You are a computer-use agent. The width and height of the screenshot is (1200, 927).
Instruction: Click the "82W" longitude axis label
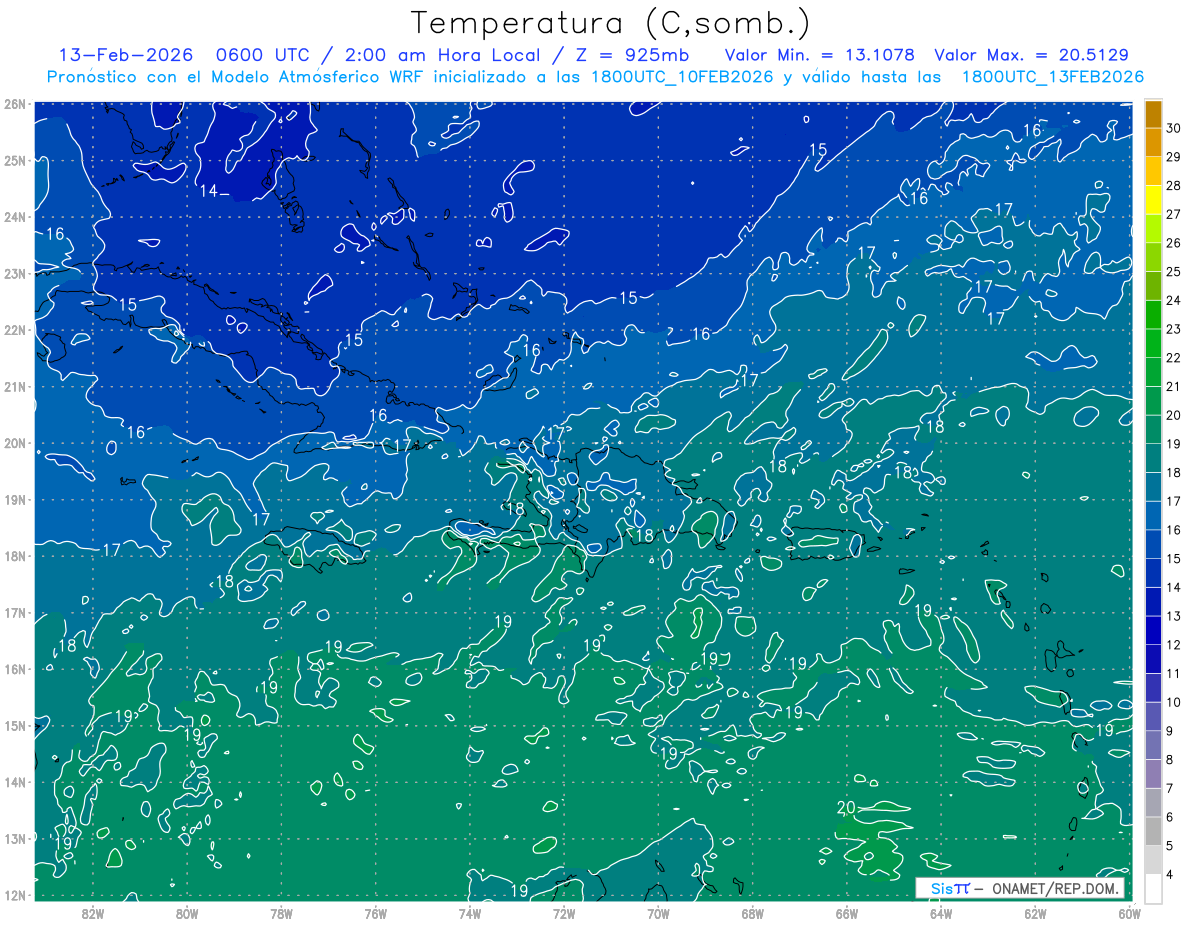92,912
